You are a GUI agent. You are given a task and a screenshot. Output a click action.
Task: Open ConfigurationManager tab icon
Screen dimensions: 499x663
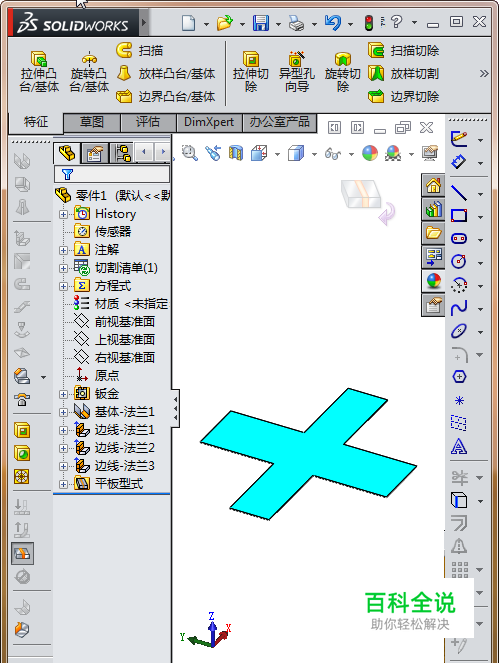[x=122, y=153]
